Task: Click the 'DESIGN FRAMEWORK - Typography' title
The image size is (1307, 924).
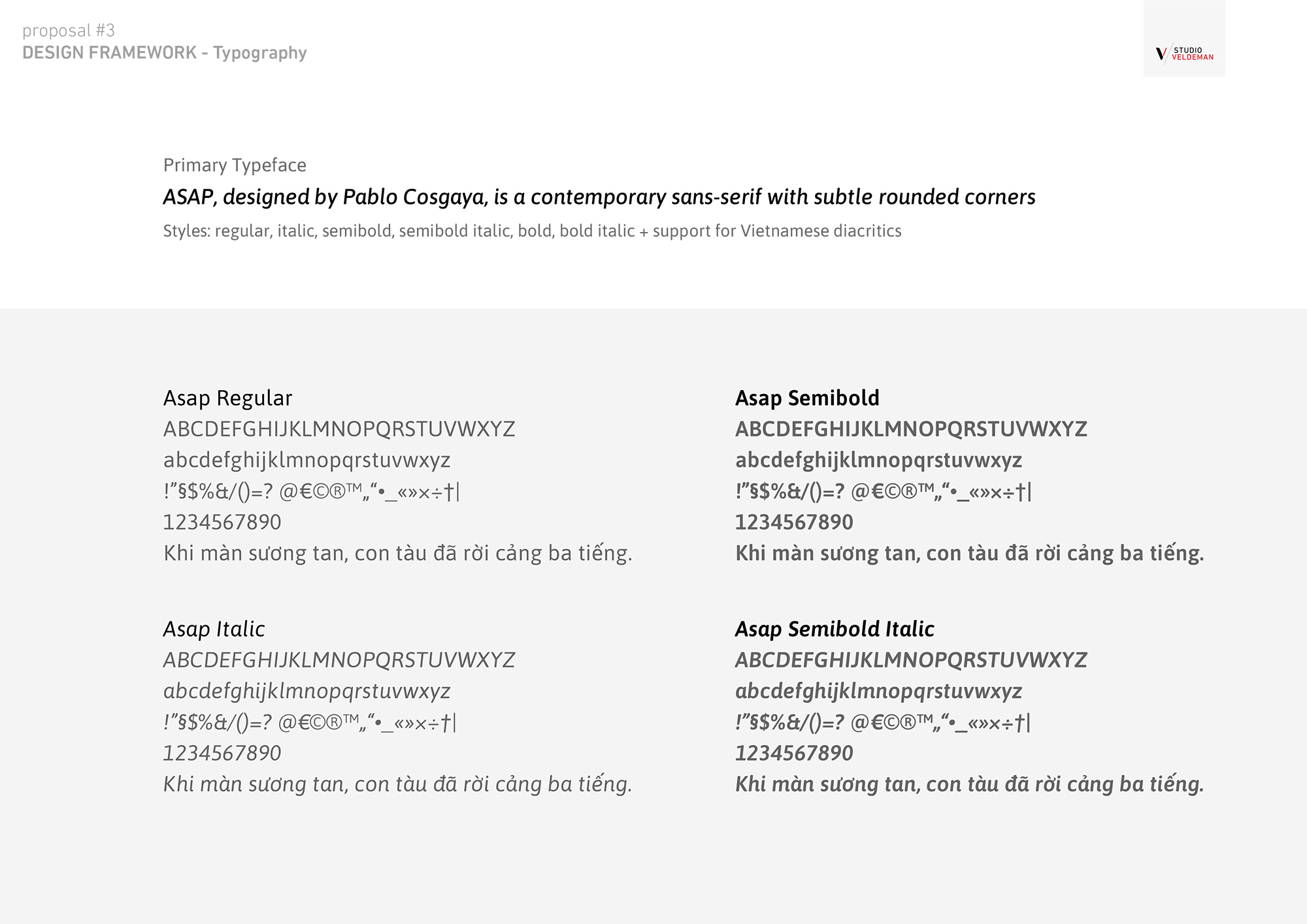Action: 165,53
